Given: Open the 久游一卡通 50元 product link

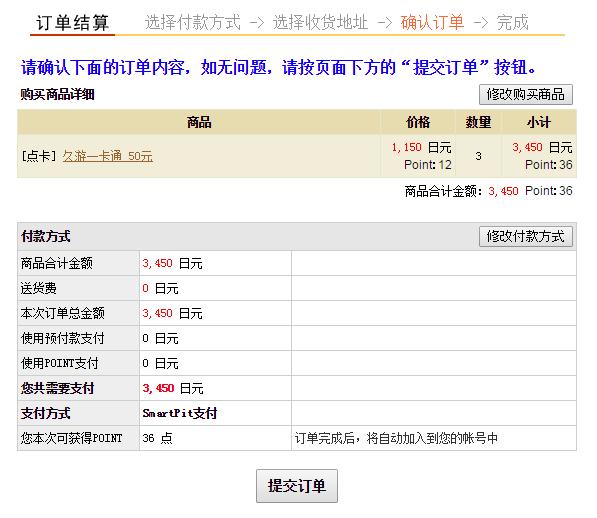Looking at the screenshot, I should point(108,156).
